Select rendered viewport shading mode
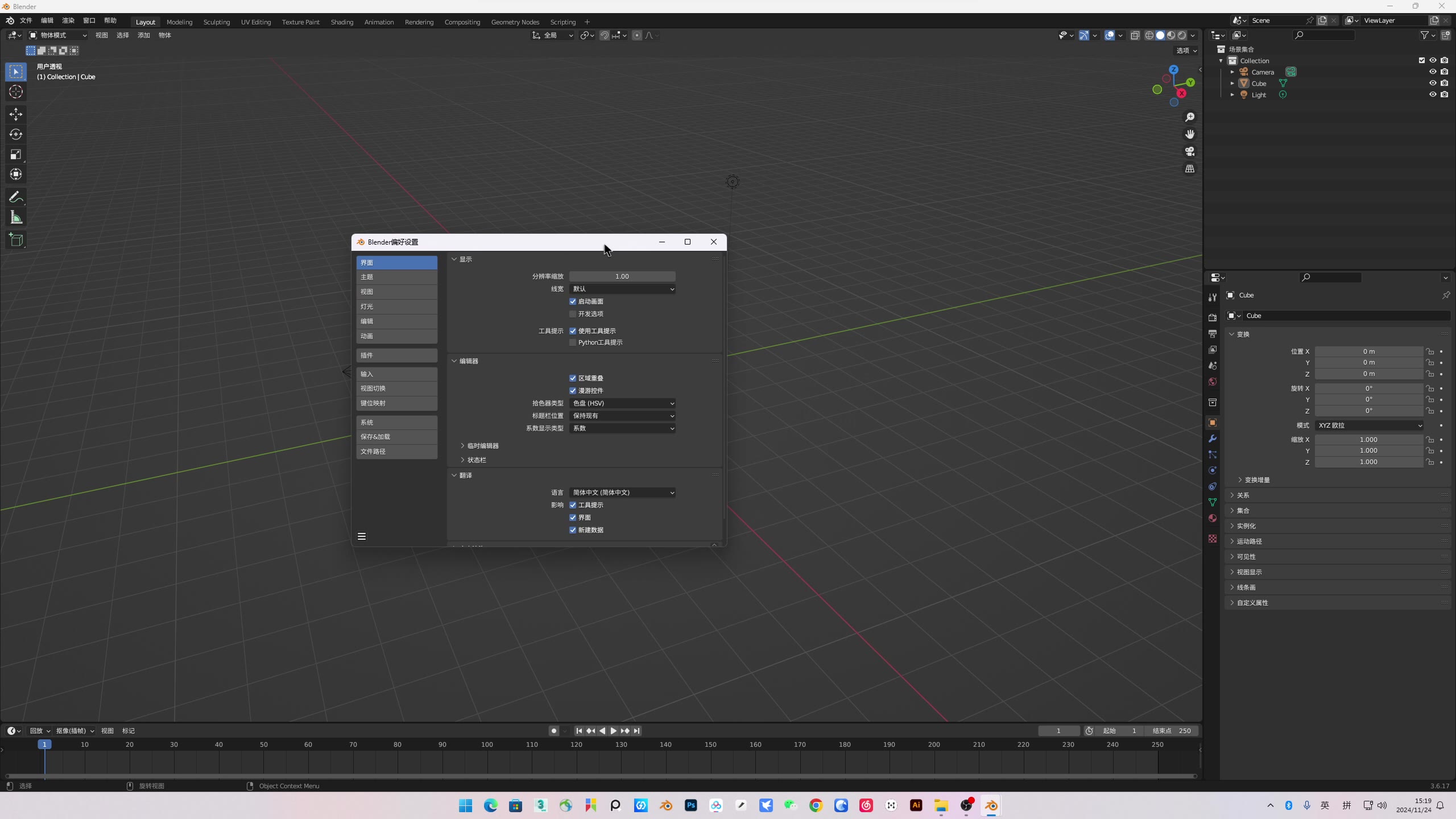Screen dimensions: 1456x819 tap(1182, 35)
